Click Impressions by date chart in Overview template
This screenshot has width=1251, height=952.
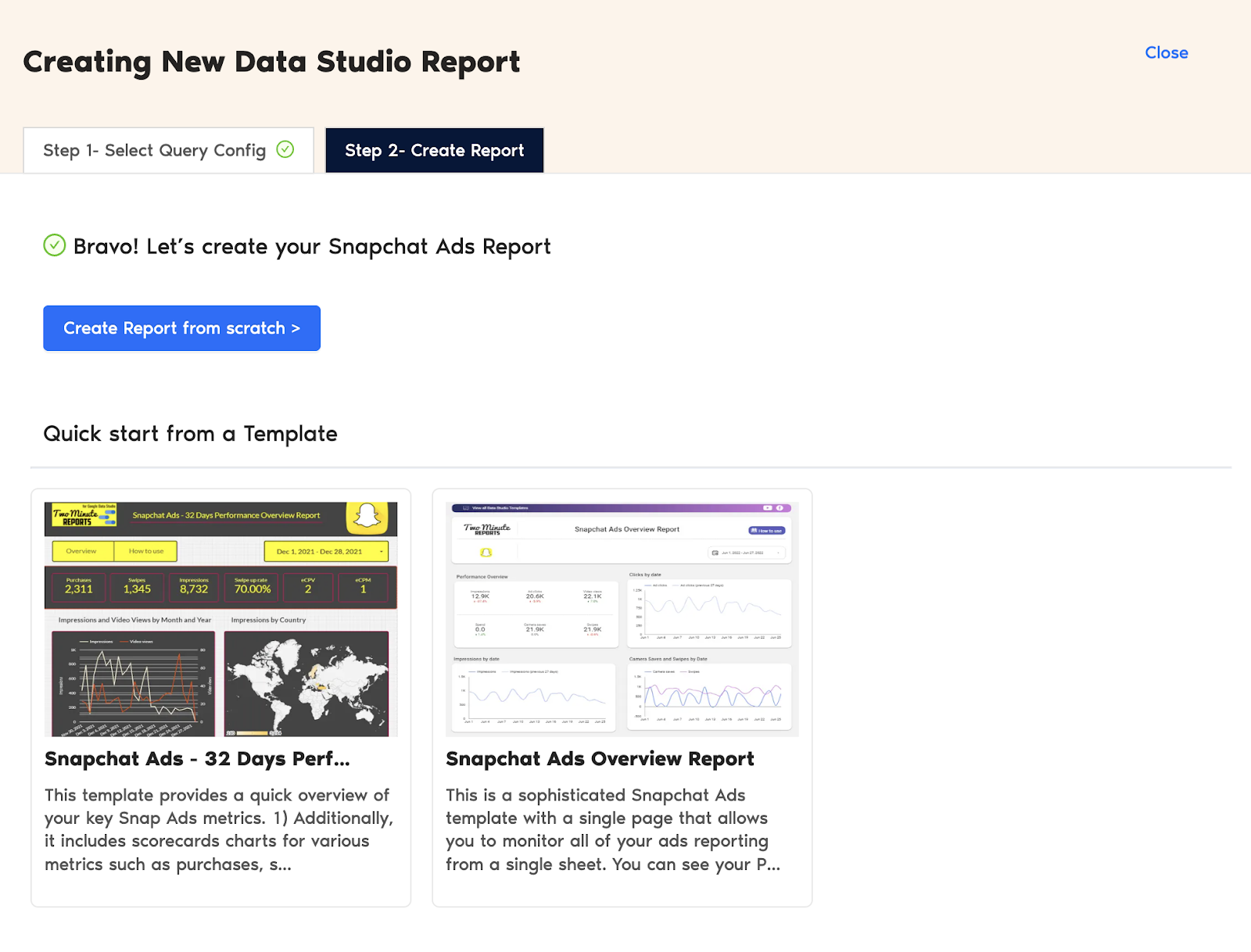click(534, 697)
